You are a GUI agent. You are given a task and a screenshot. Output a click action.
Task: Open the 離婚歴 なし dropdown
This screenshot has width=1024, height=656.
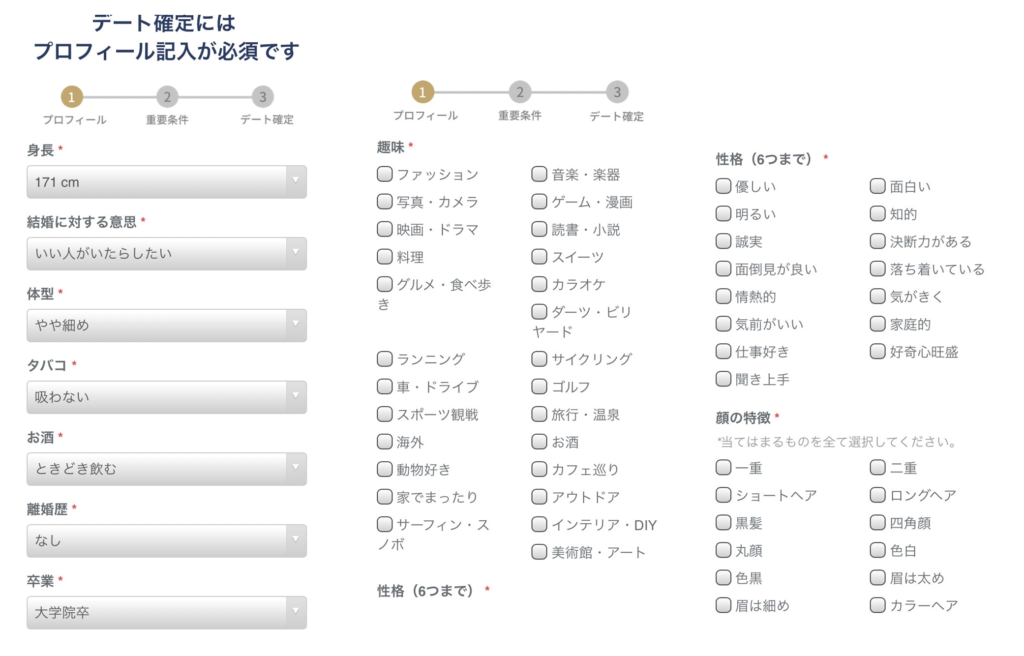pos(167,541)
